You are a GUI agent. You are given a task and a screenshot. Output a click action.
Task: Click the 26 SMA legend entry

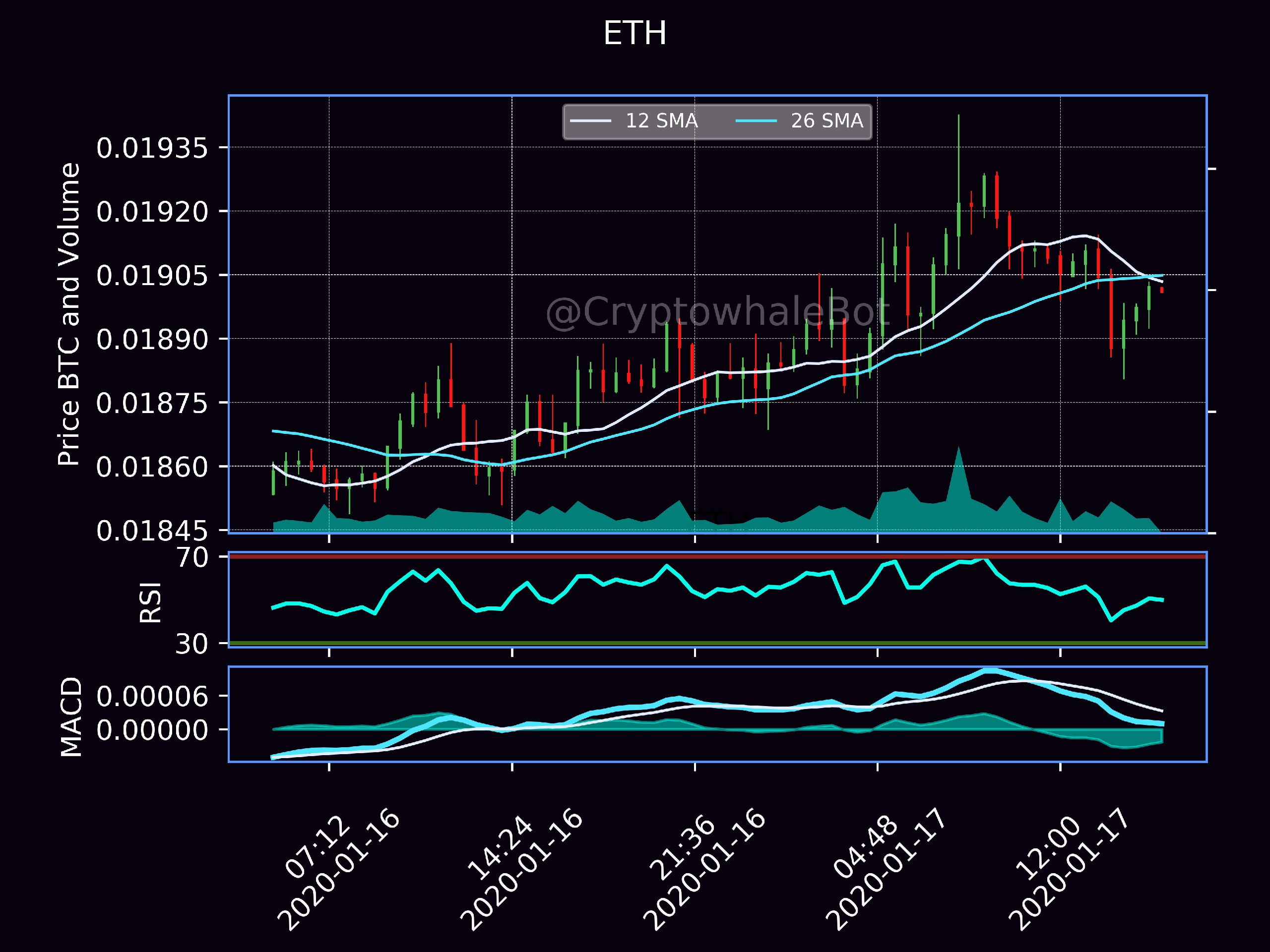799,121
